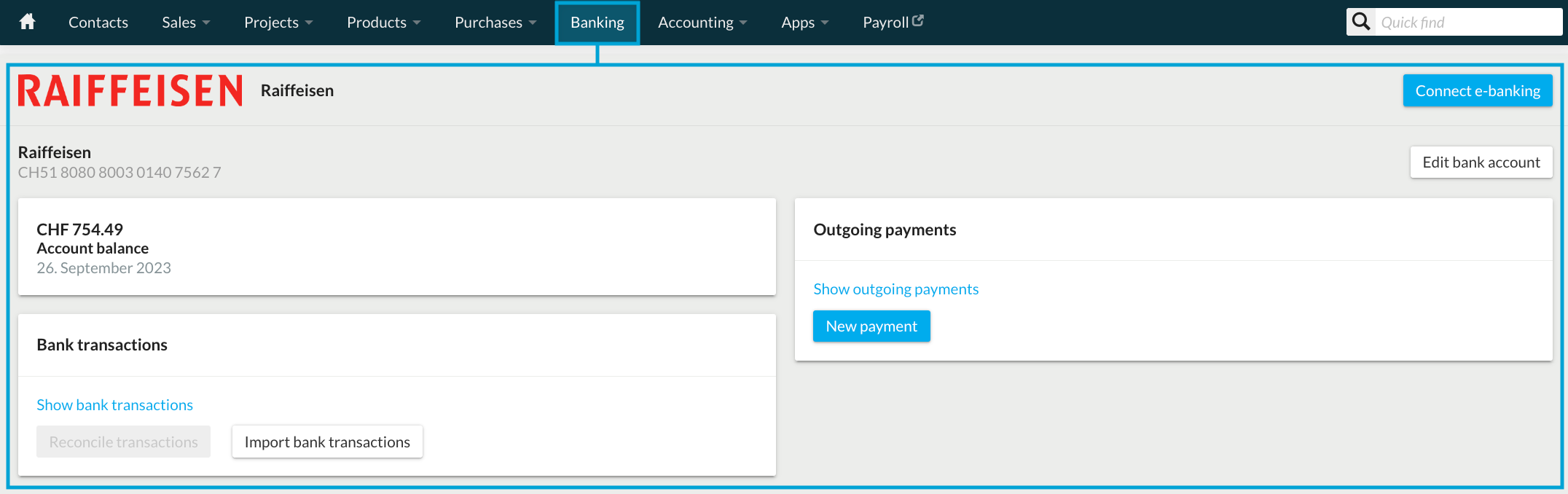
Task: Select the Banking tab
Action: (x=597, y=23)
